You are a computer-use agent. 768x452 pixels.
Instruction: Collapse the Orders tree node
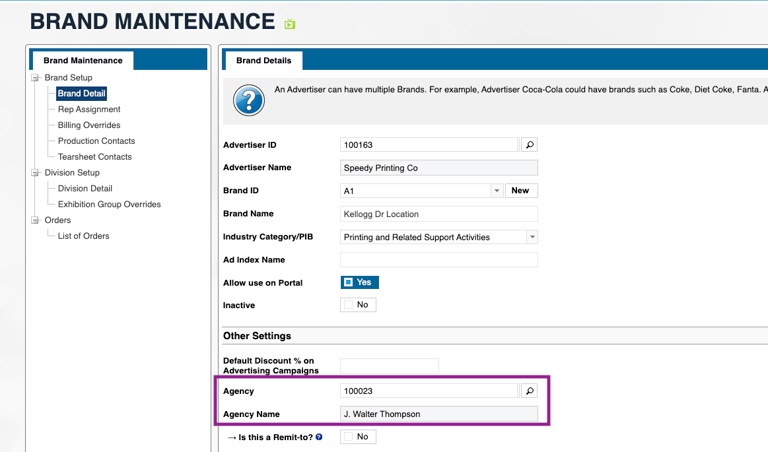pyautogui.click(x=36, y=220)
